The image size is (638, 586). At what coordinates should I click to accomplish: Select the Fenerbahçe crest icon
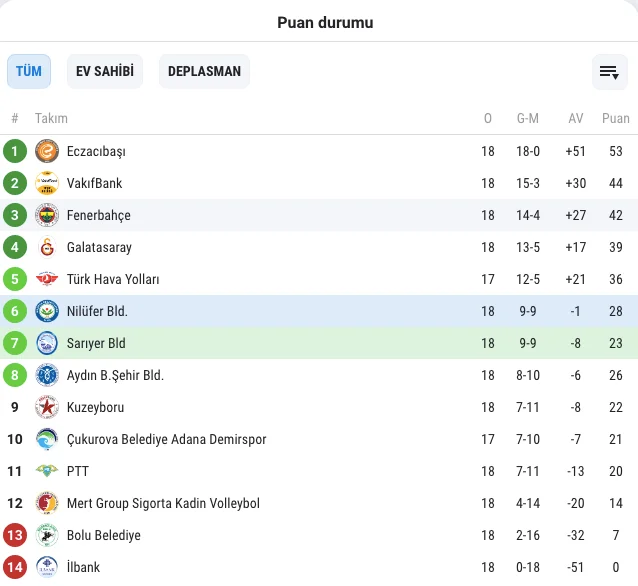[x=47, y=215]
